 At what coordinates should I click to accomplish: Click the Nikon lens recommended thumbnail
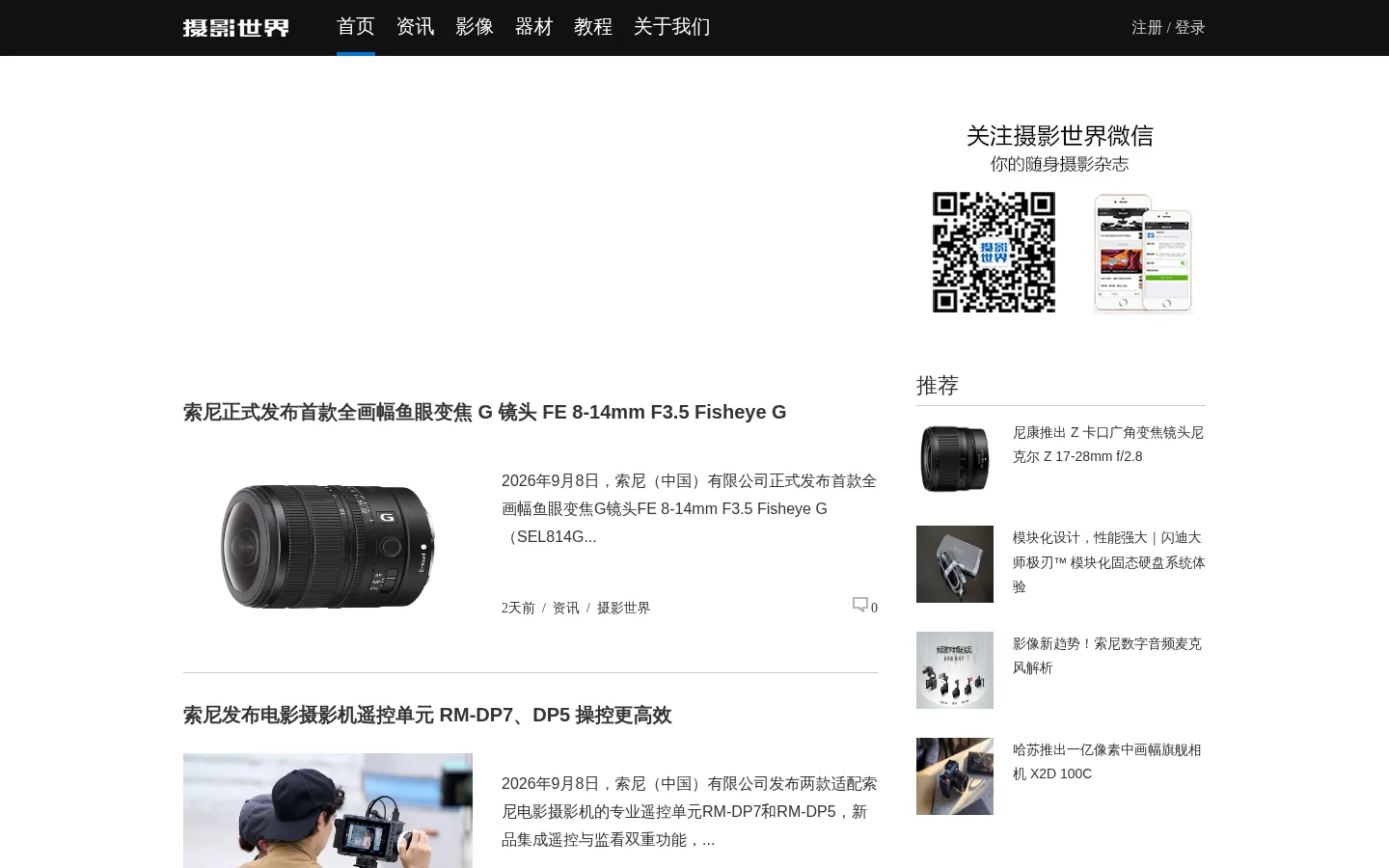tap(955, 458)
